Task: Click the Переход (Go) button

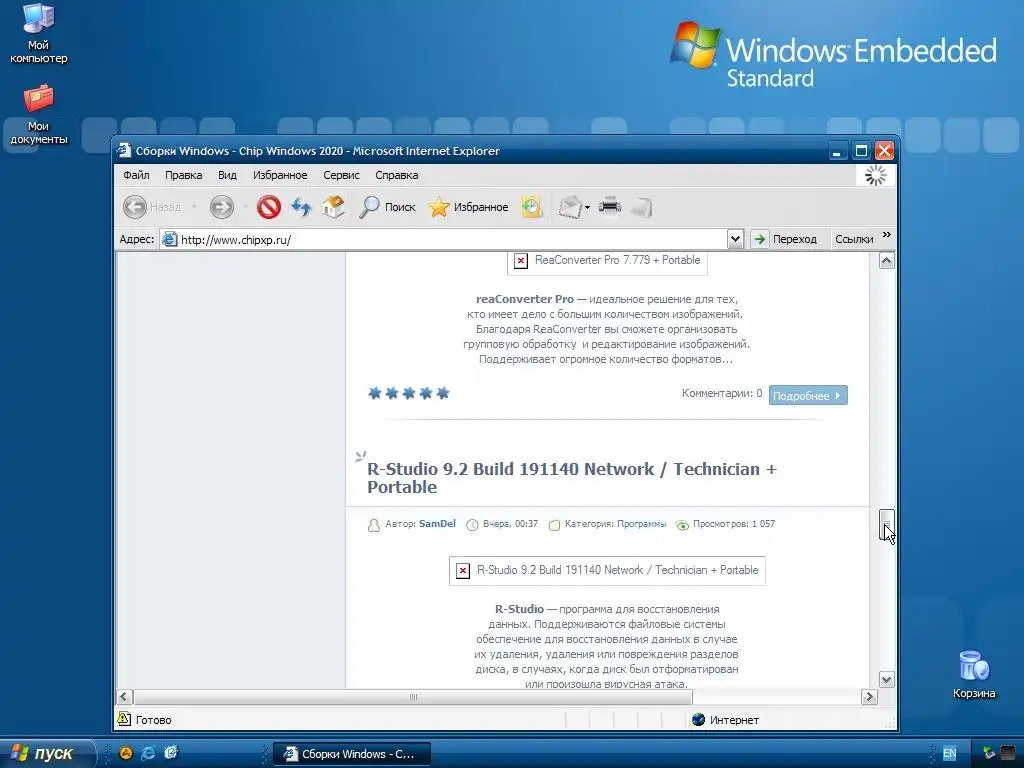Action: 786,240
